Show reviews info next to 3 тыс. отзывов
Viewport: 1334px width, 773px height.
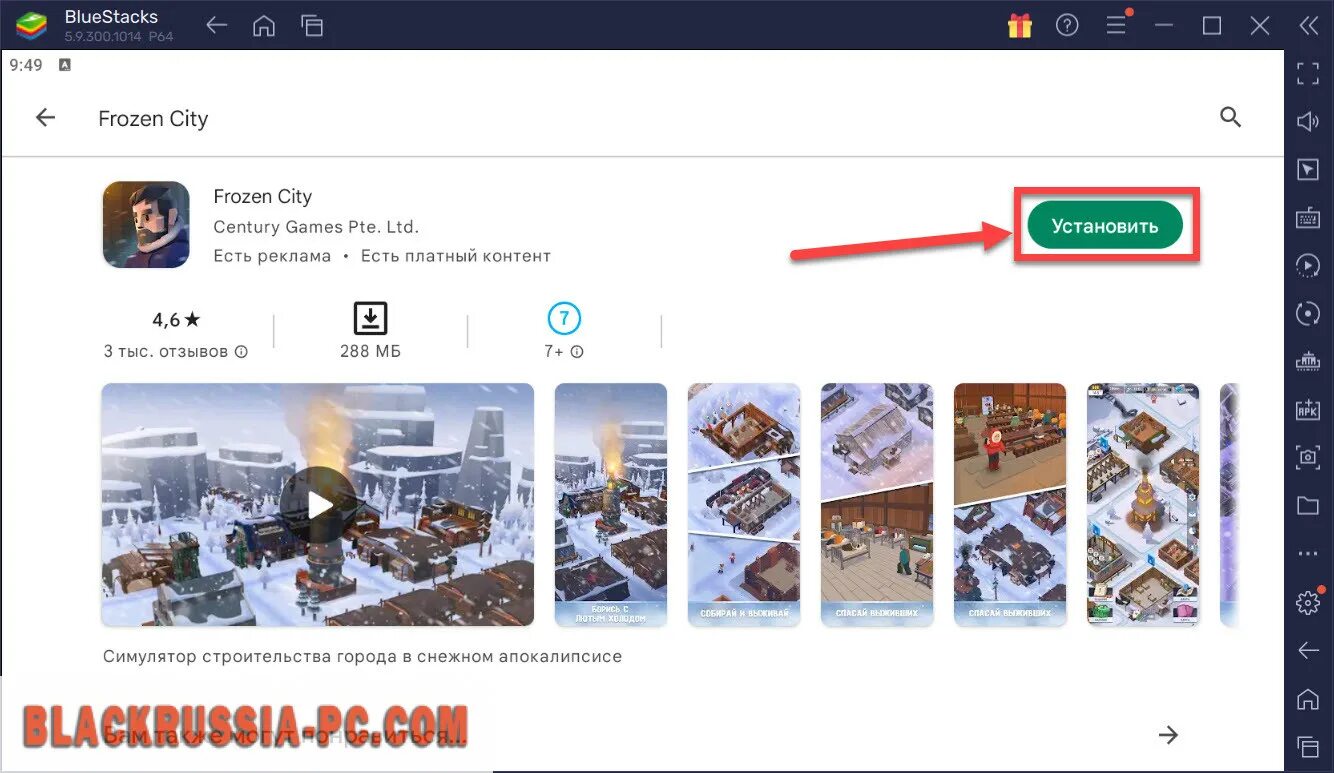pos(241,352)
